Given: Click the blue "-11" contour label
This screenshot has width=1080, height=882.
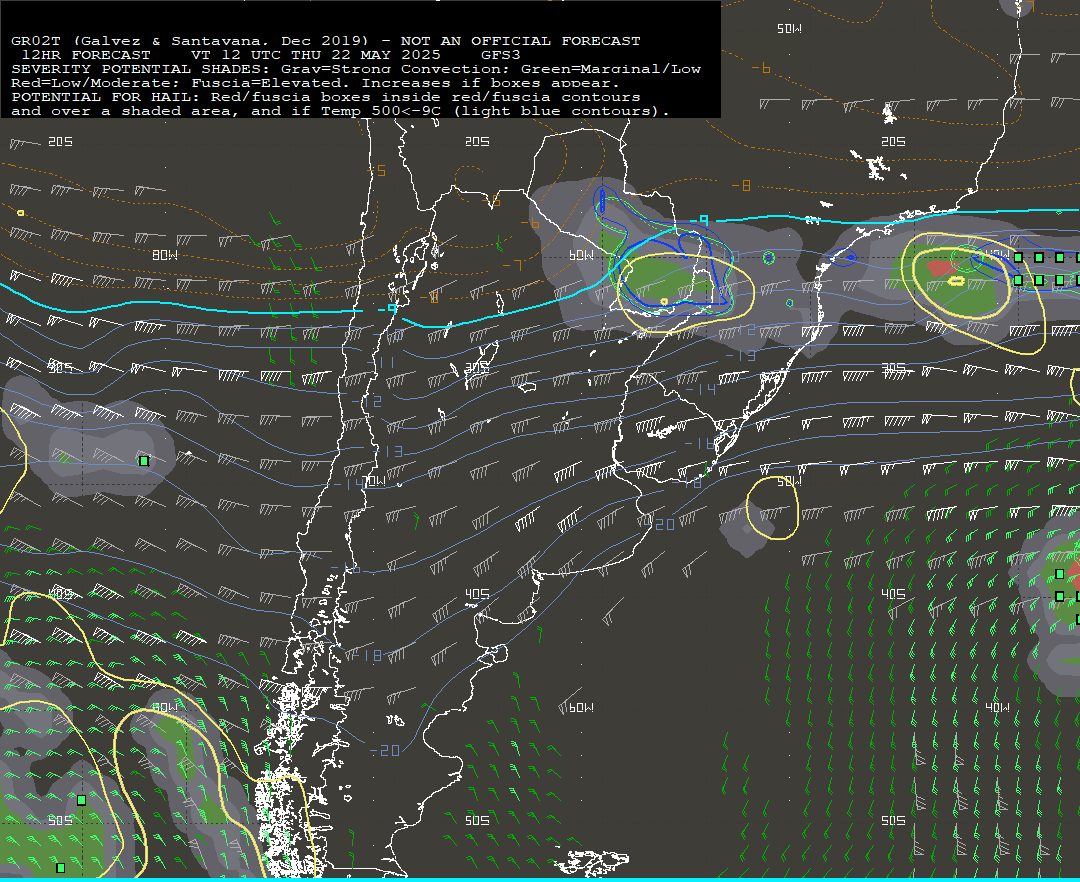Looking at the screenshot, I should (381, 361).
